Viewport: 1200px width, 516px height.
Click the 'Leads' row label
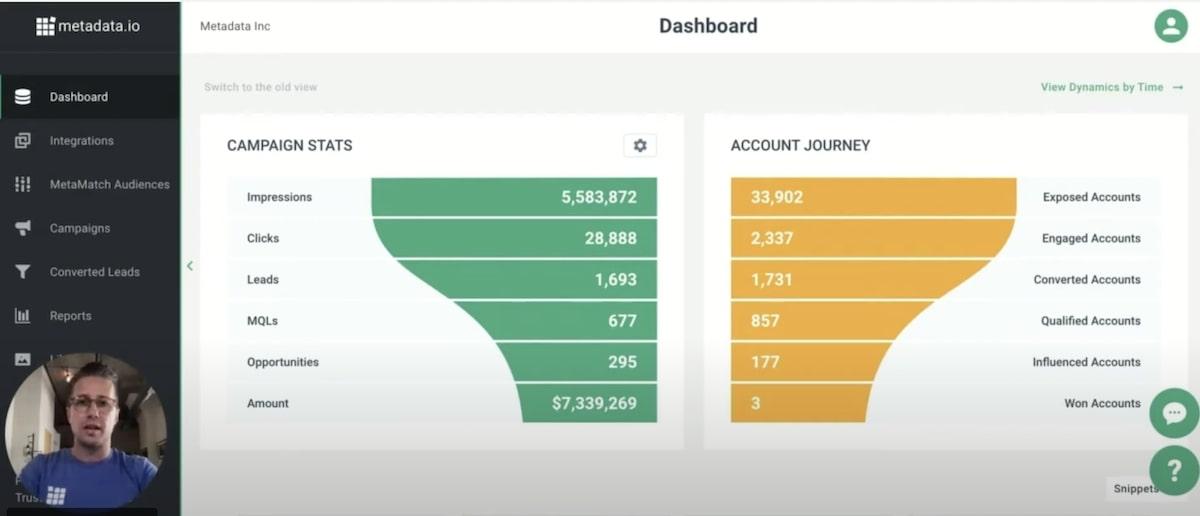coord(263,280)
